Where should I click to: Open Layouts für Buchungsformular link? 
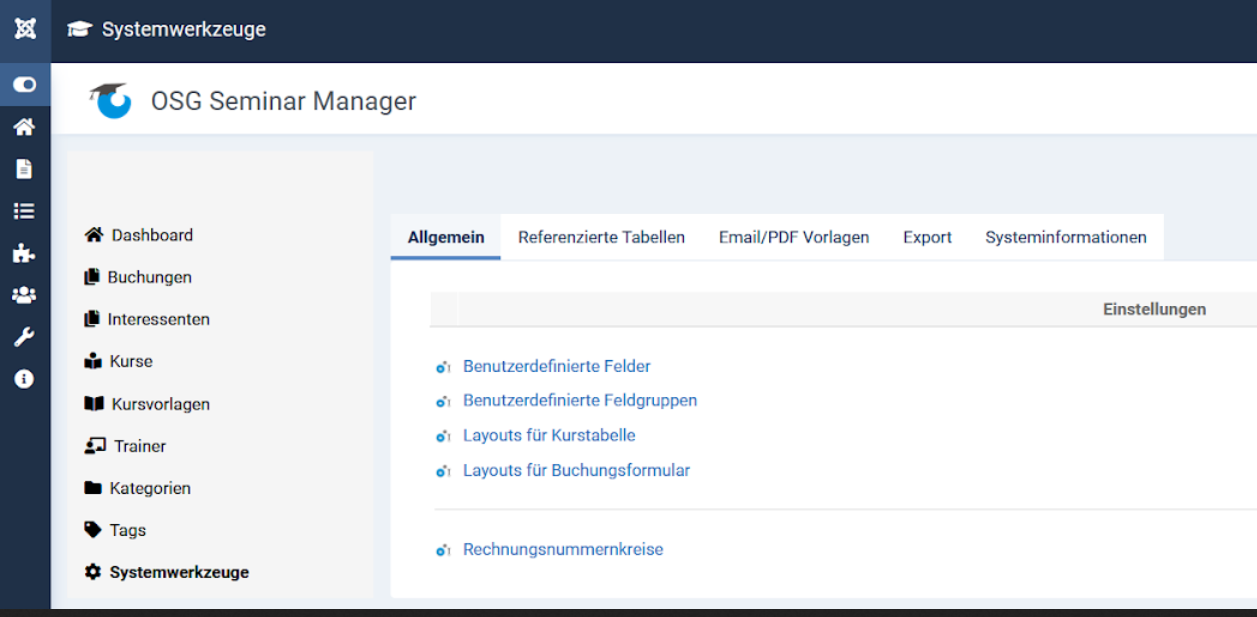pos(576,470)
